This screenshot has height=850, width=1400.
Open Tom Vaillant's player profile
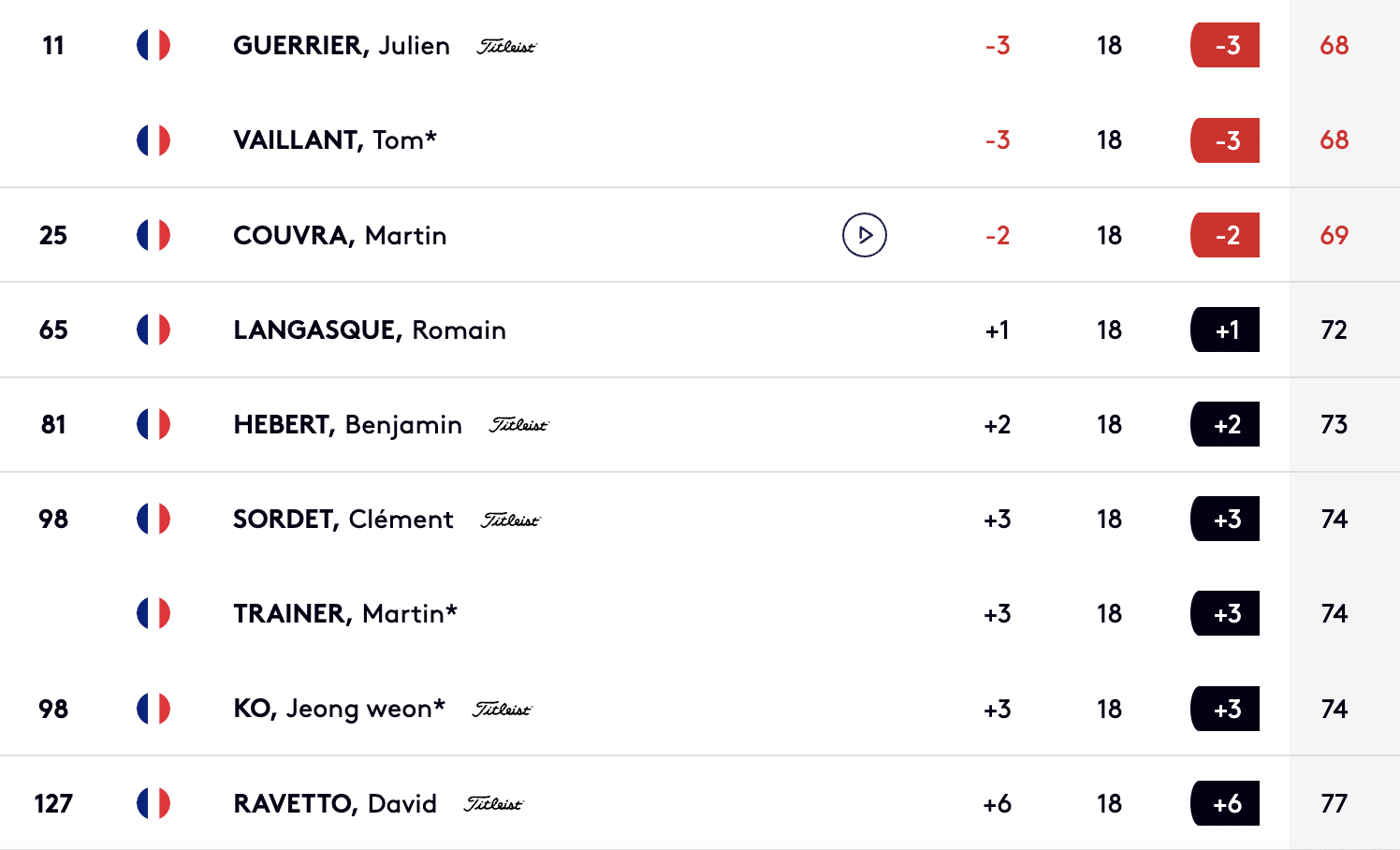334,140
